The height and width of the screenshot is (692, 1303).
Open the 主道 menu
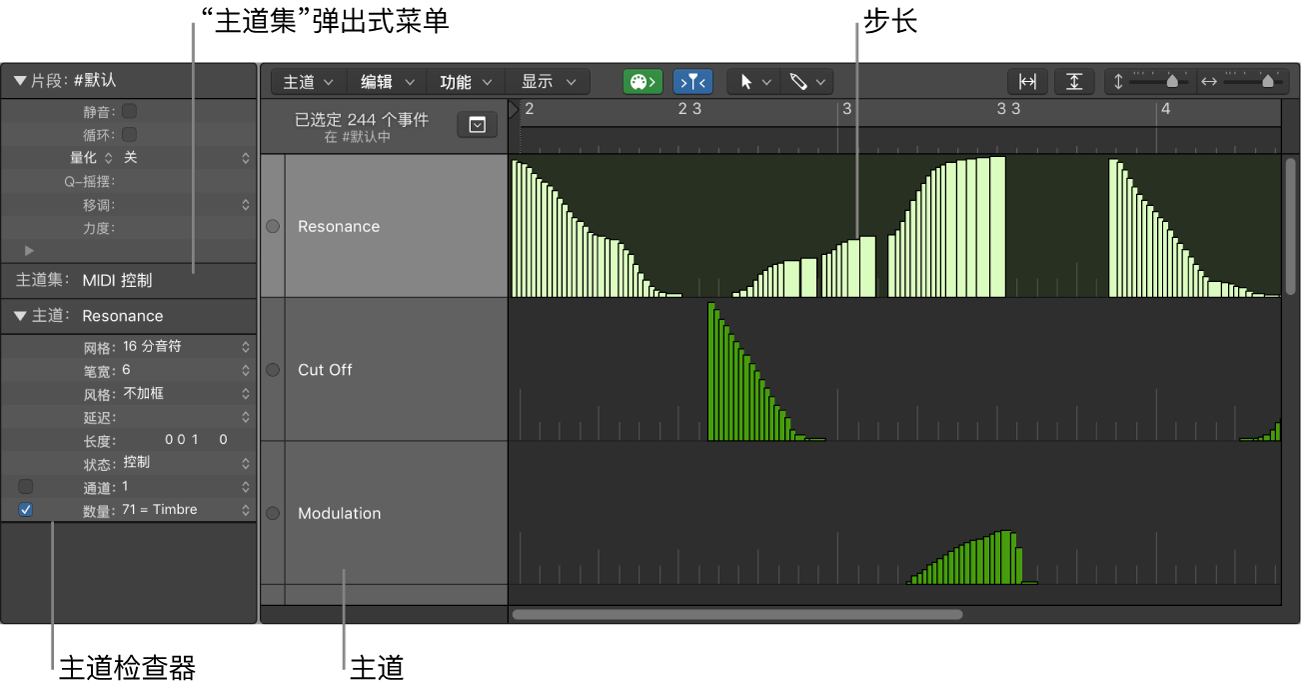[306, 81]
